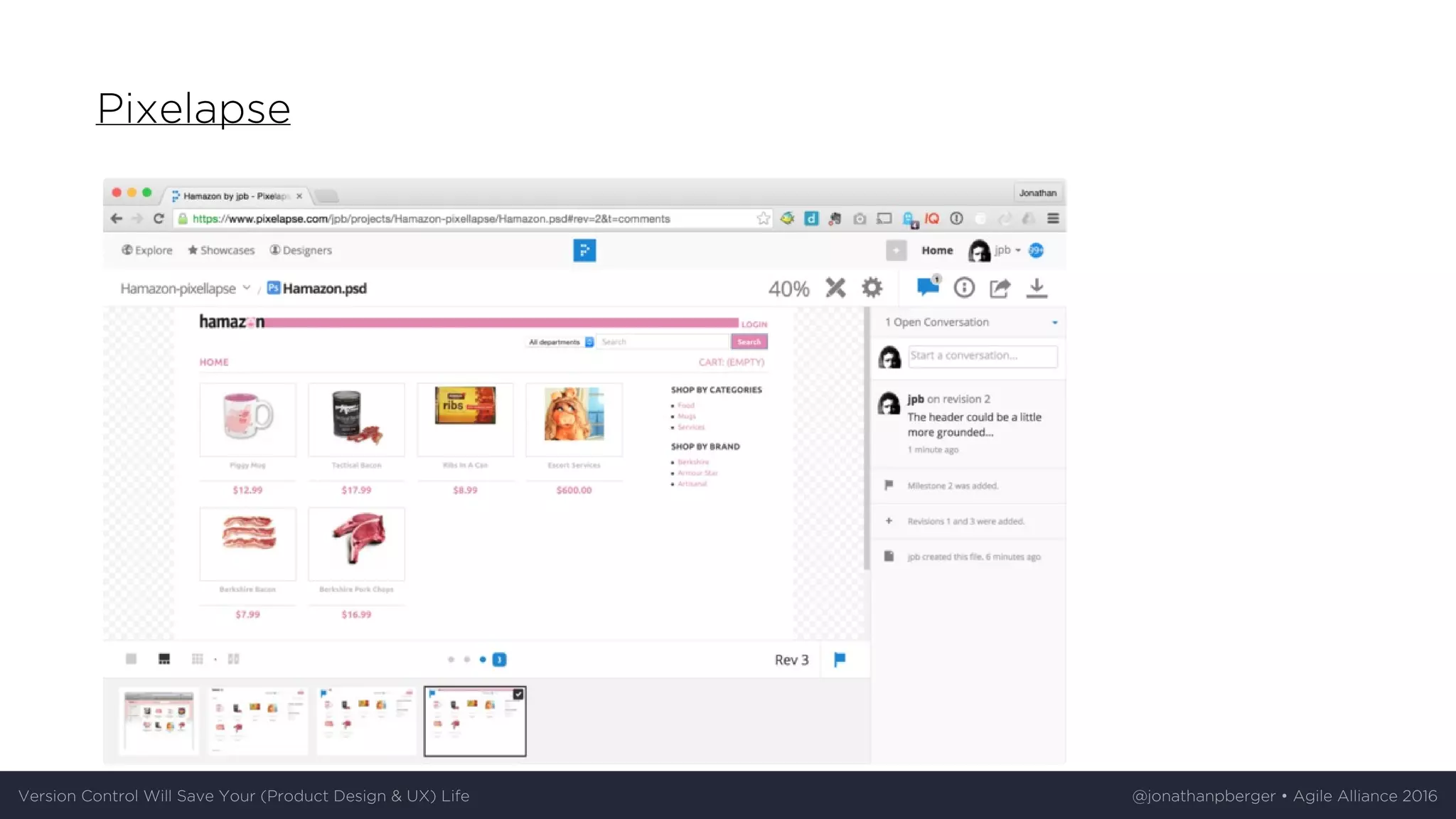Open the comments conversation icon
The image size is (1456, 819).
tap(927, 287)
